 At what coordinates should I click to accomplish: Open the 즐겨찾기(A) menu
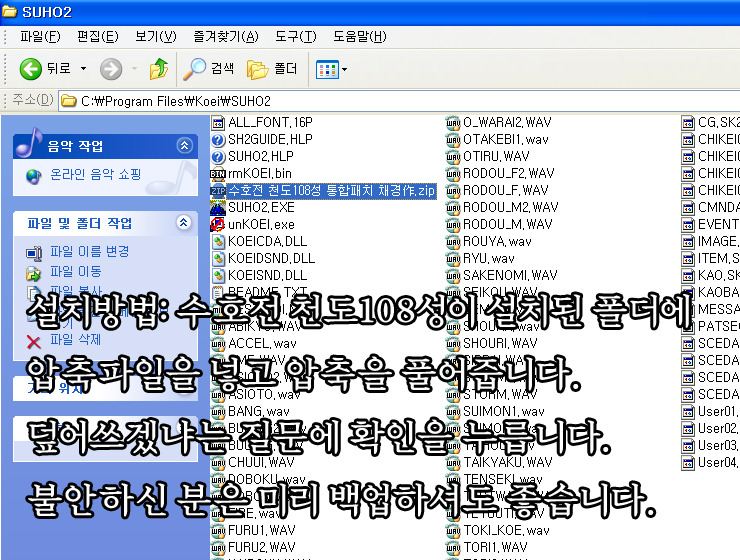[226, 36]
